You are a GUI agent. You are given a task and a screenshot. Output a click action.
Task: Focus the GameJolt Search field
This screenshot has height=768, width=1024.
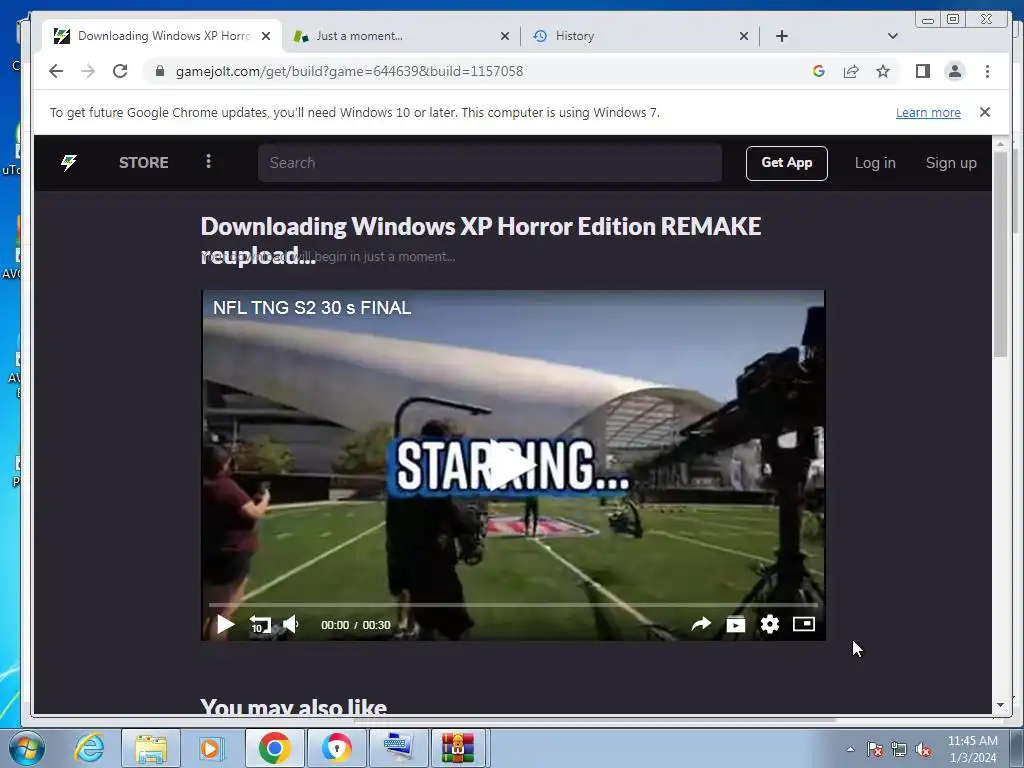(490, 163)
